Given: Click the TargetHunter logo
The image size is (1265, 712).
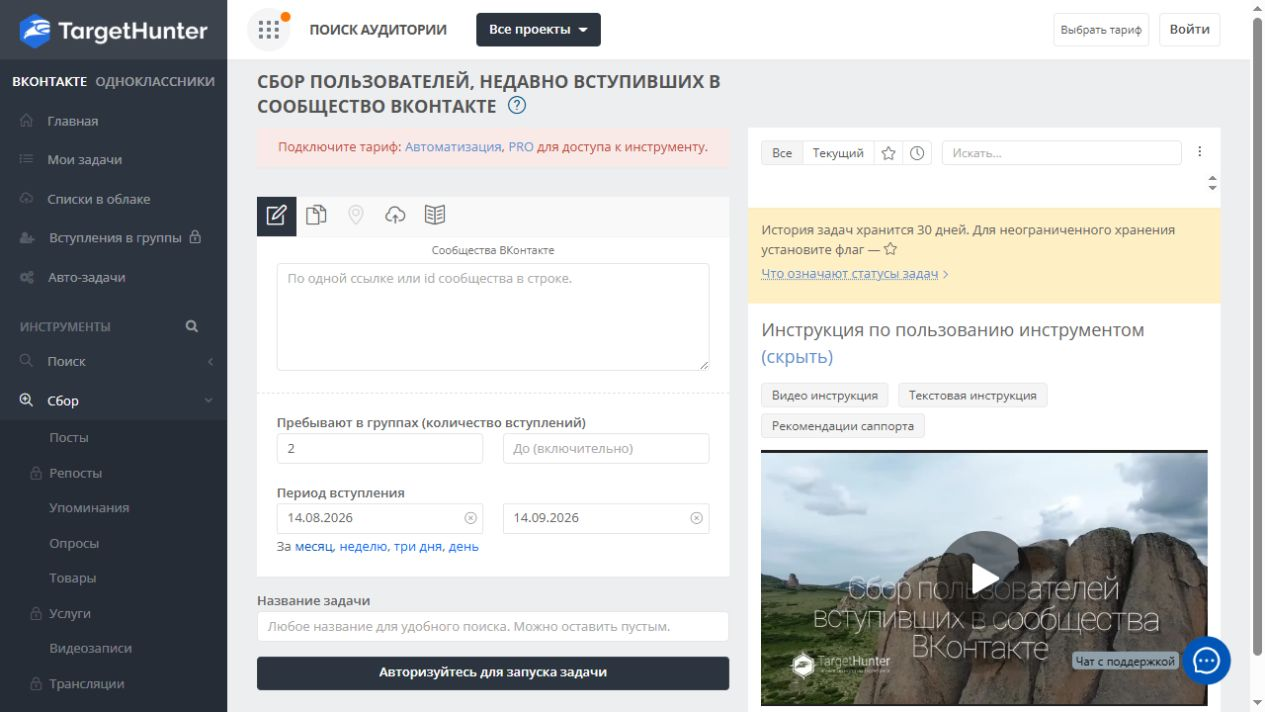Looking at the screenshot, I should coord(113,30).
